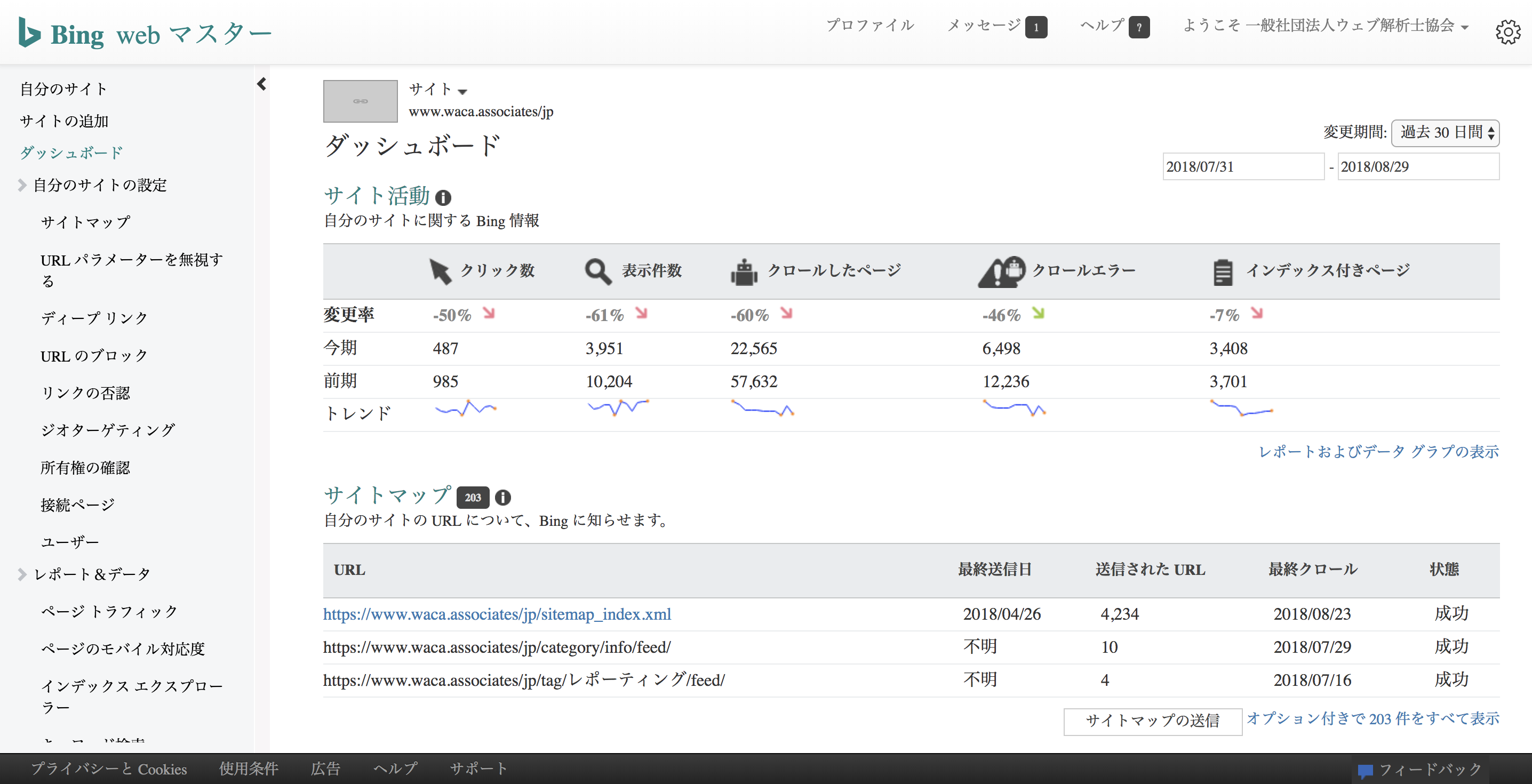Click the start date field 2018/07/31
Viewport: 1532px width, 784px height.
tap(1243, 166)
